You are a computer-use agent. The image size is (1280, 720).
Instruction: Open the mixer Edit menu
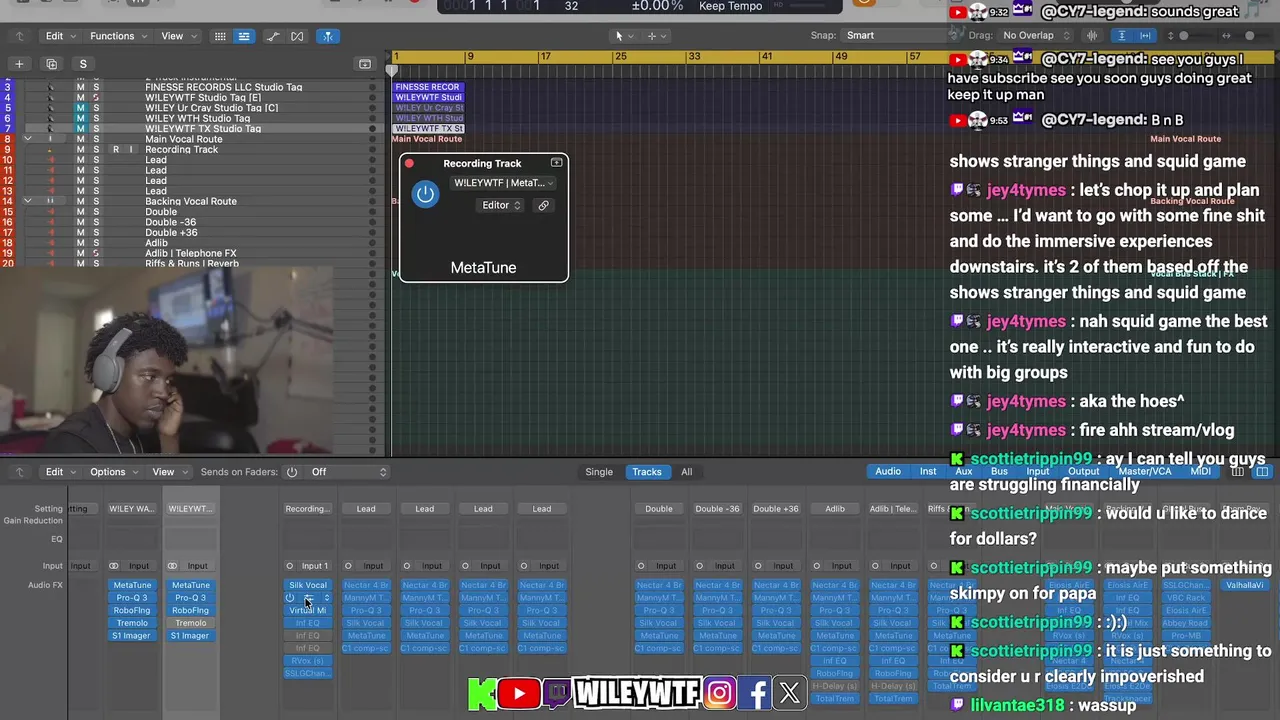coord(60,472)
